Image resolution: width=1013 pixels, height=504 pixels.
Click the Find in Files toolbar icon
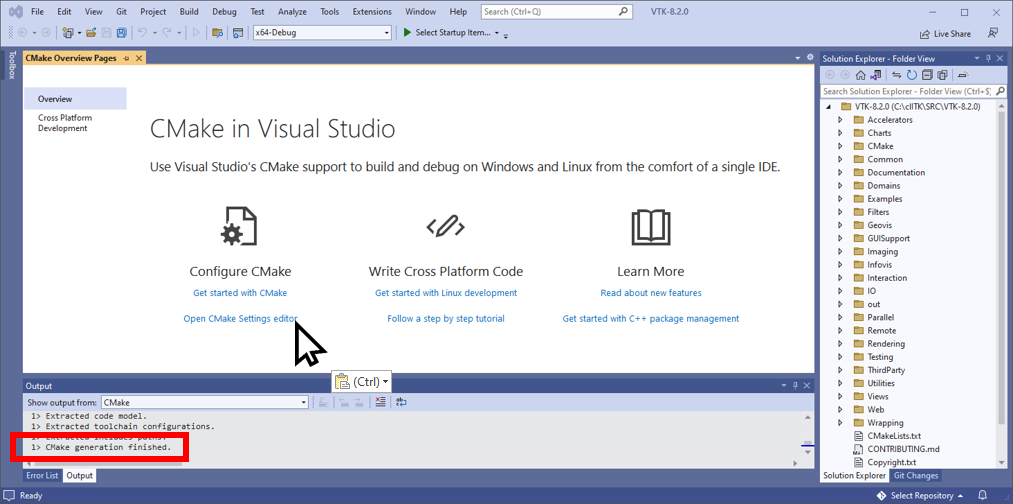pos(218,32)
